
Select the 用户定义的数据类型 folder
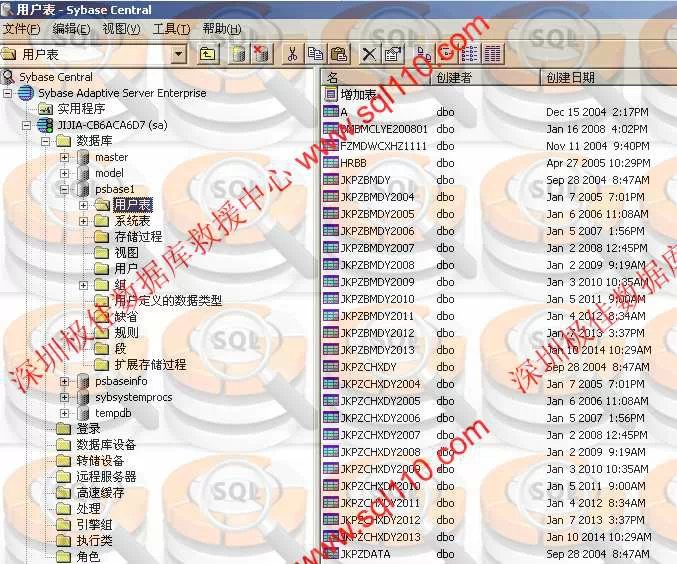click(x=168, y=301)
